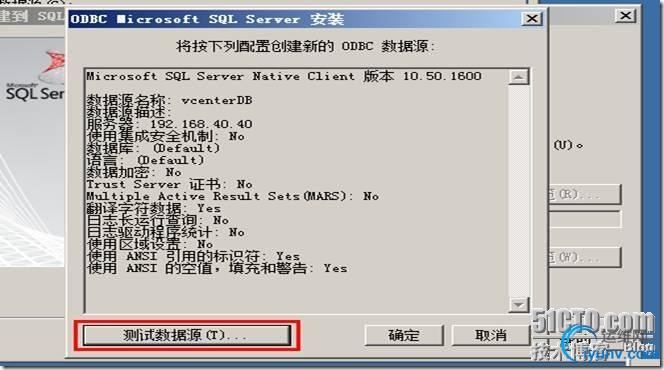Click the partially hidden (R)... button in background window
The image size is (664, 370).
585,194
